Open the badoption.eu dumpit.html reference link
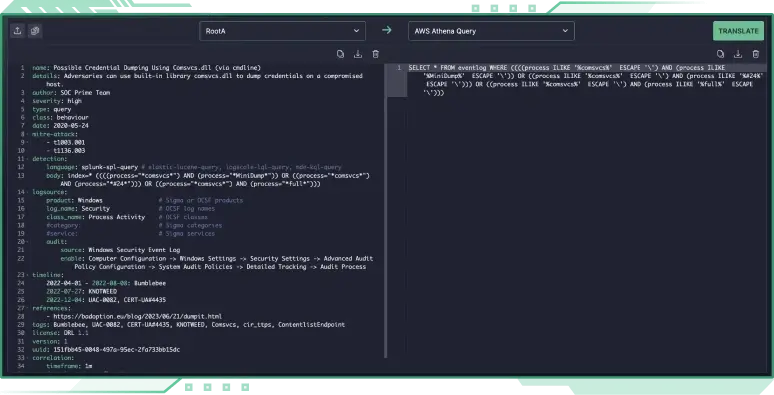 (138, 316)
